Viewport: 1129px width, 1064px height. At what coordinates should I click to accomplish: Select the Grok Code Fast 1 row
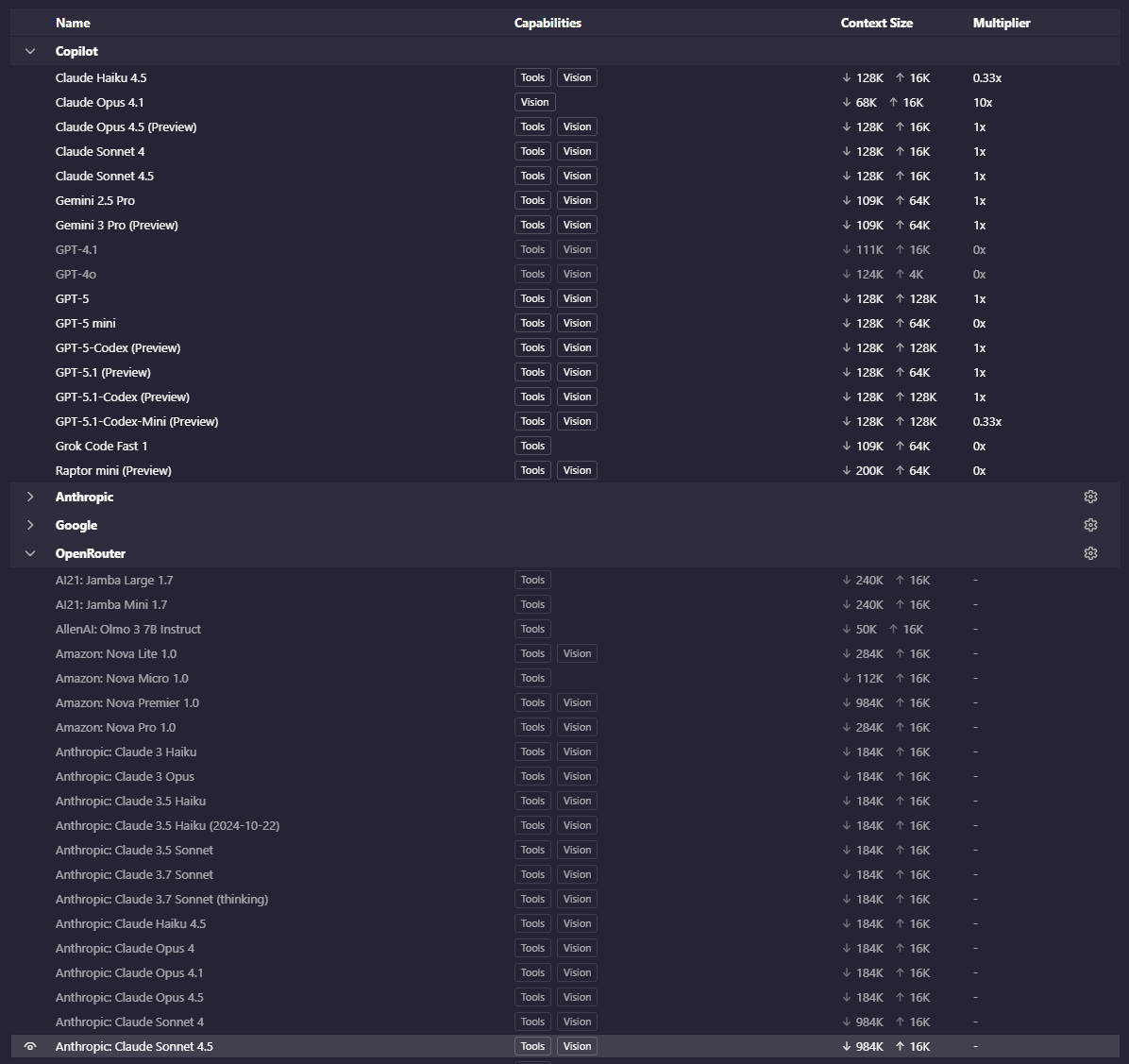[x=565, y=446]
